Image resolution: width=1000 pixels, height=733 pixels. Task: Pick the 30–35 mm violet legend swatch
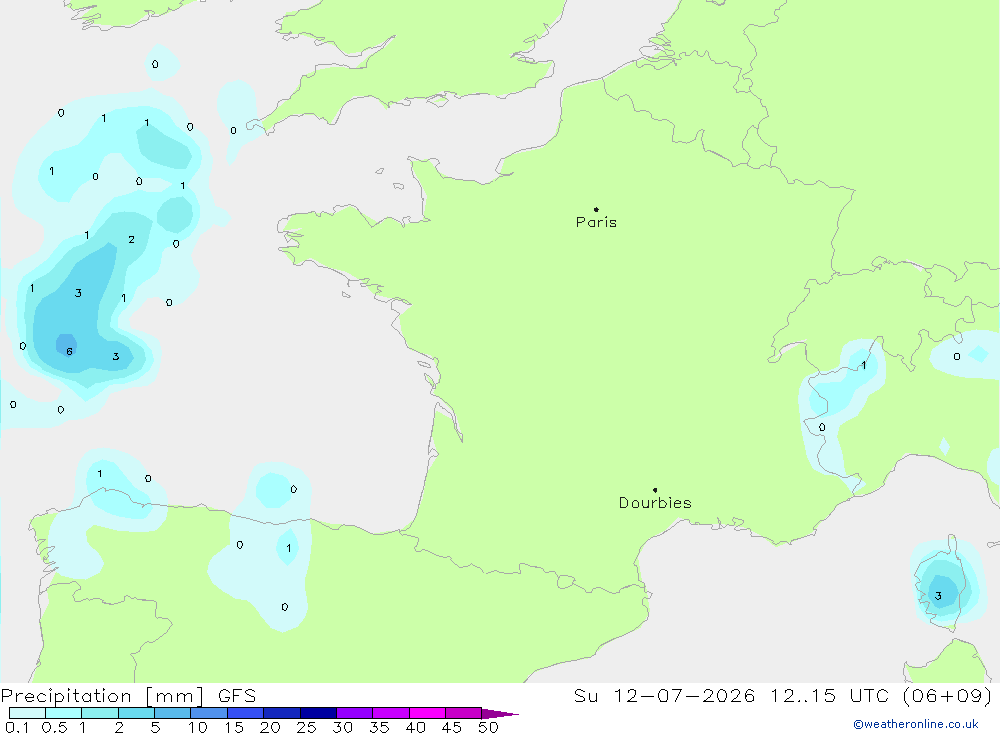pos(354,713)
